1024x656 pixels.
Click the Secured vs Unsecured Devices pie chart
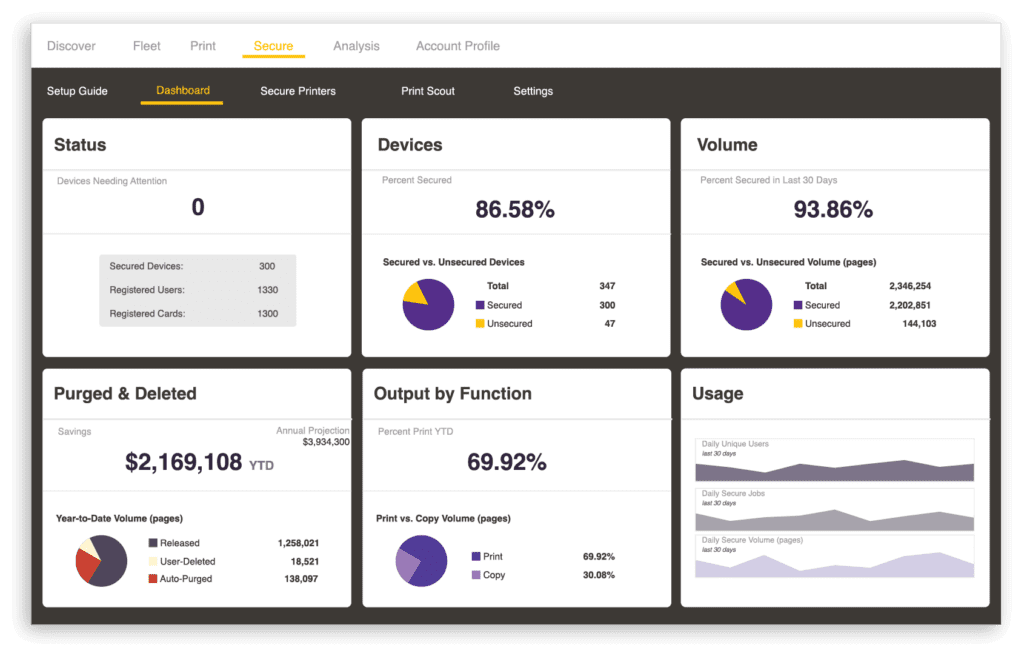[x=428, y=304]
